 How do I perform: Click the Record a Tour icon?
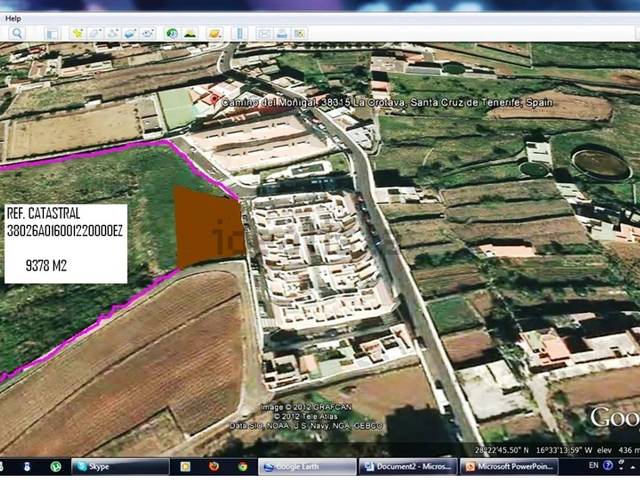coord(148,34)
